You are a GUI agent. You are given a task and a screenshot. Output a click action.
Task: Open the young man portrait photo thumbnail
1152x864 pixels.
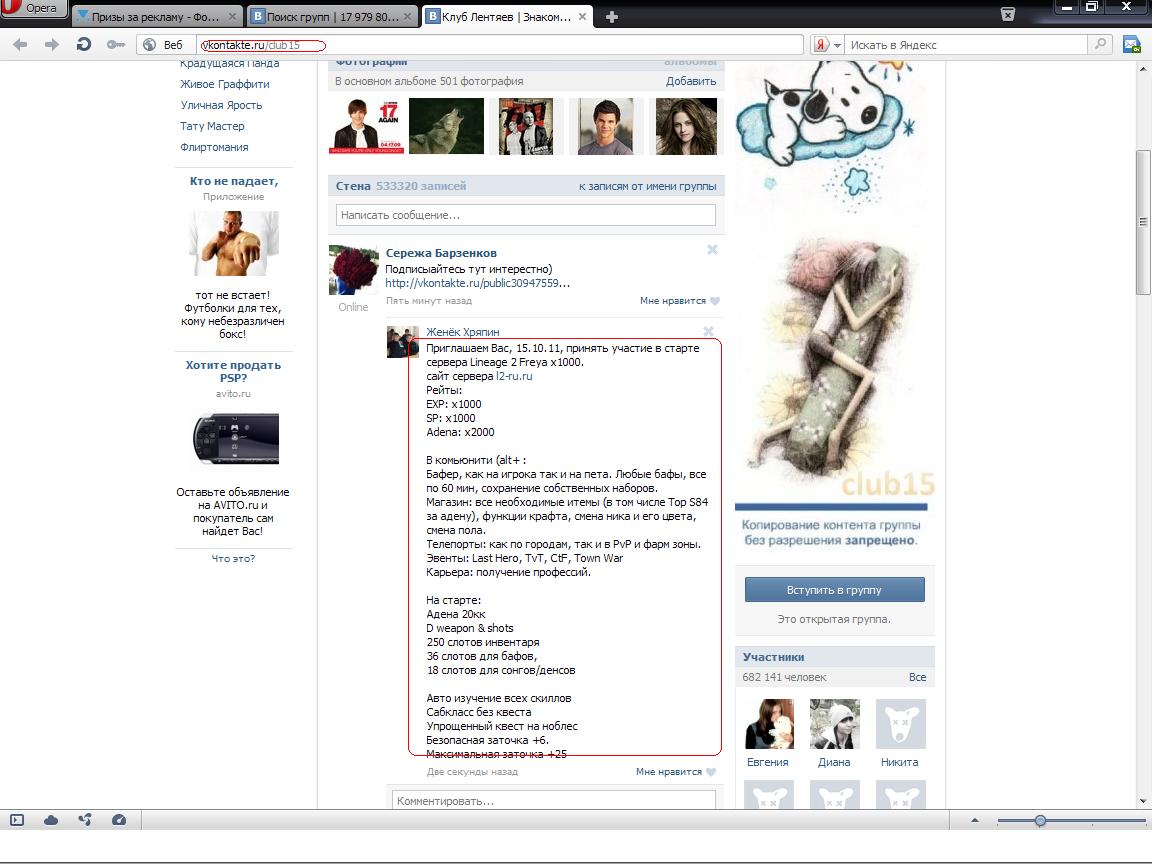click(605, 126)
